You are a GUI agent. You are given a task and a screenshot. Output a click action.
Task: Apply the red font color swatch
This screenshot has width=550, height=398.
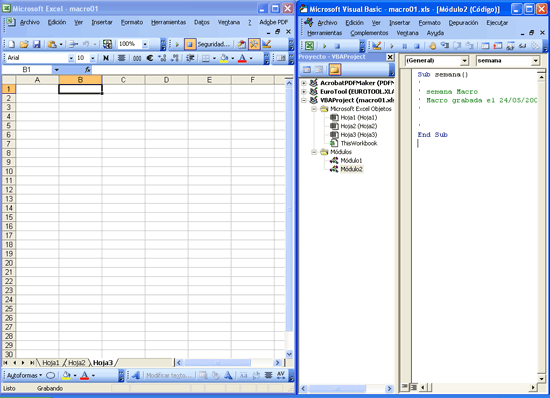pos(242,58)
